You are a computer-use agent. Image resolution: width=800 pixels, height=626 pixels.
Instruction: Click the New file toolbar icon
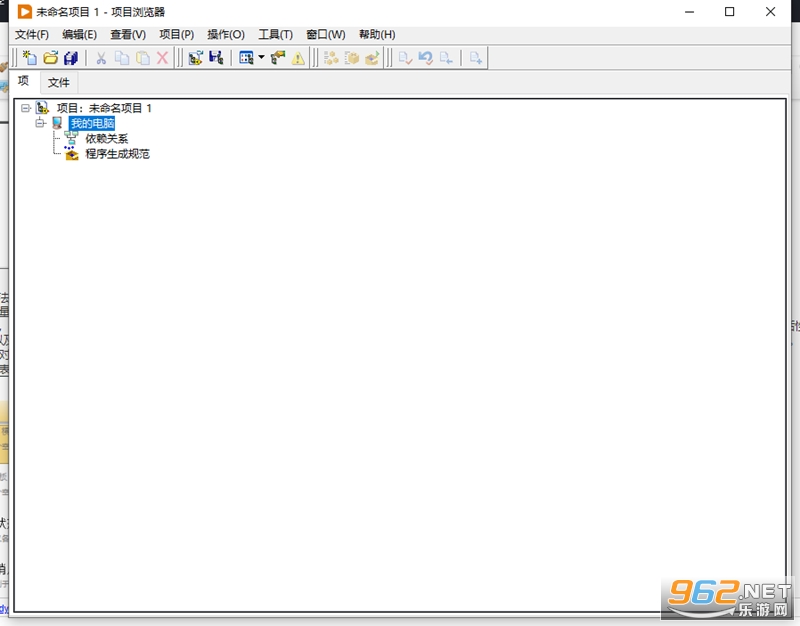[30, 58]
